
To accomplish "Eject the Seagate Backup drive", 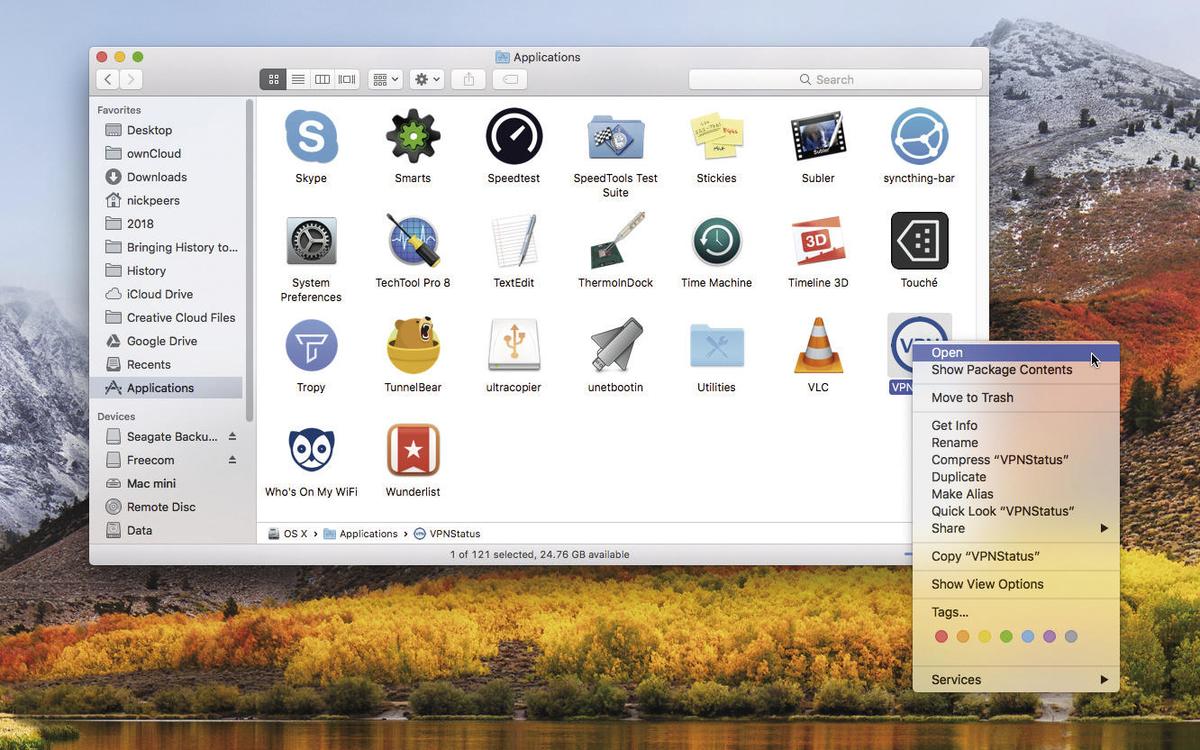I will coord(232,437).
